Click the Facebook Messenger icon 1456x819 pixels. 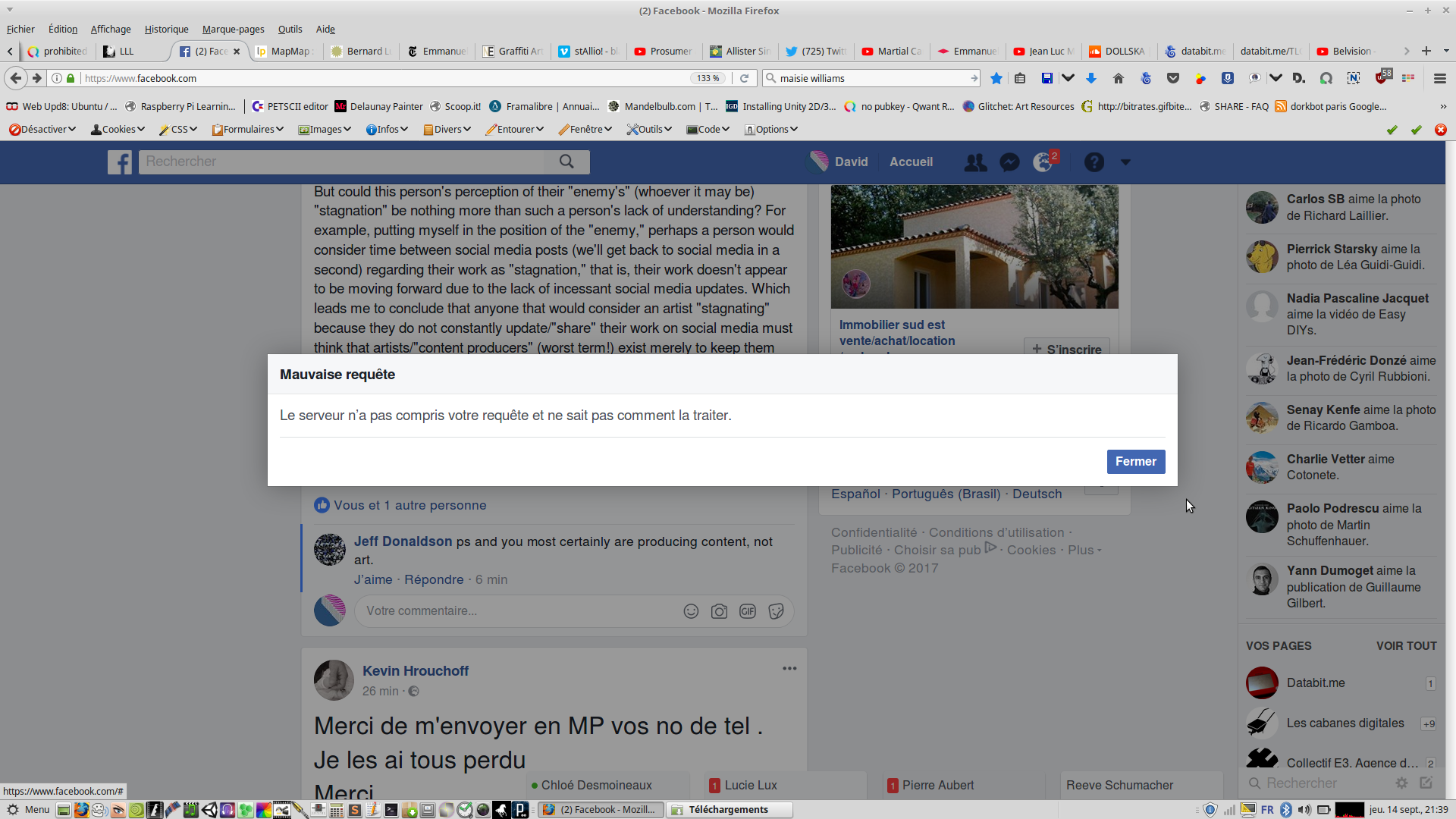[1009, 162]
